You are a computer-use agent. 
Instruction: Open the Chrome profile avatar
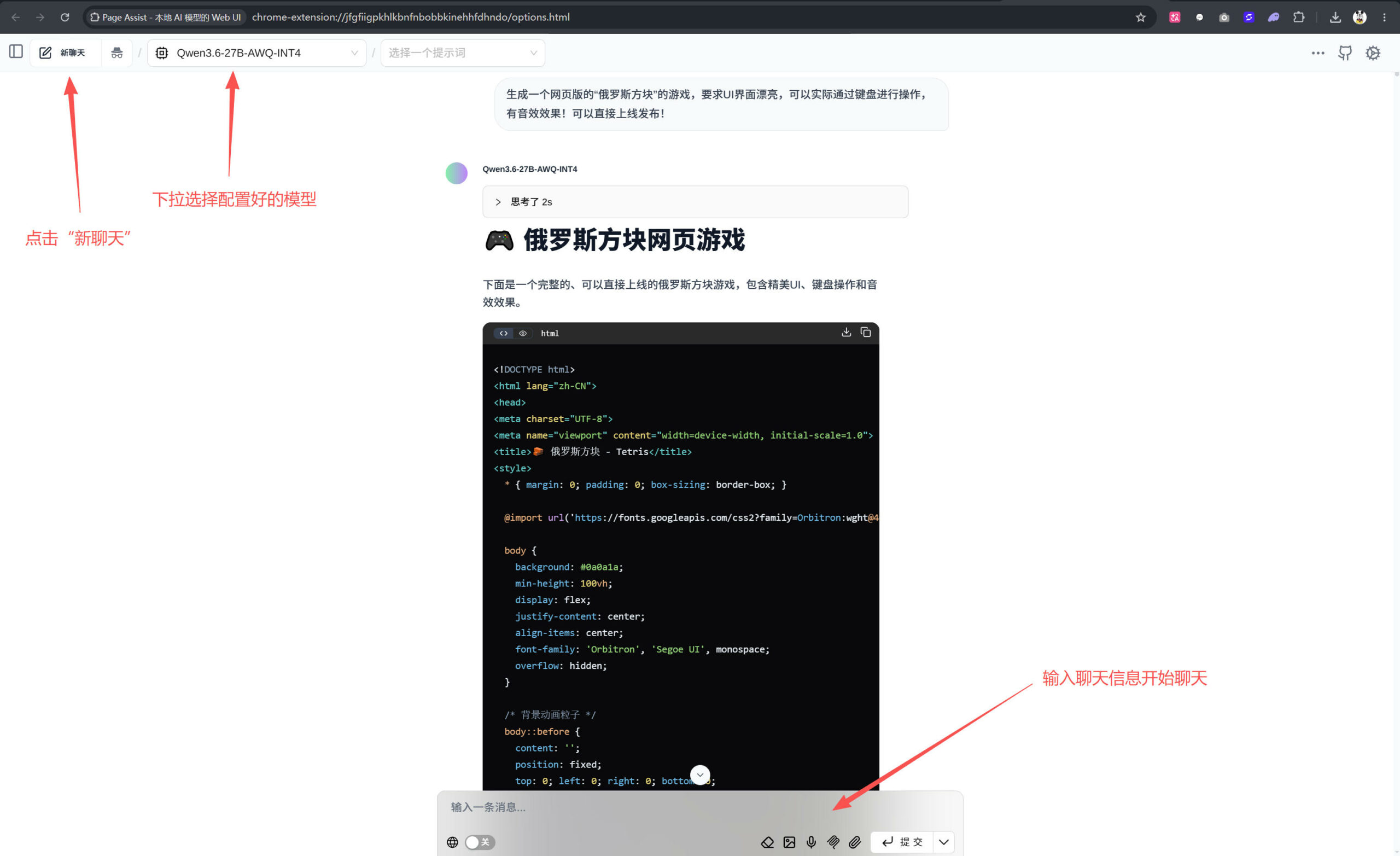click(x=1360, y=17)
